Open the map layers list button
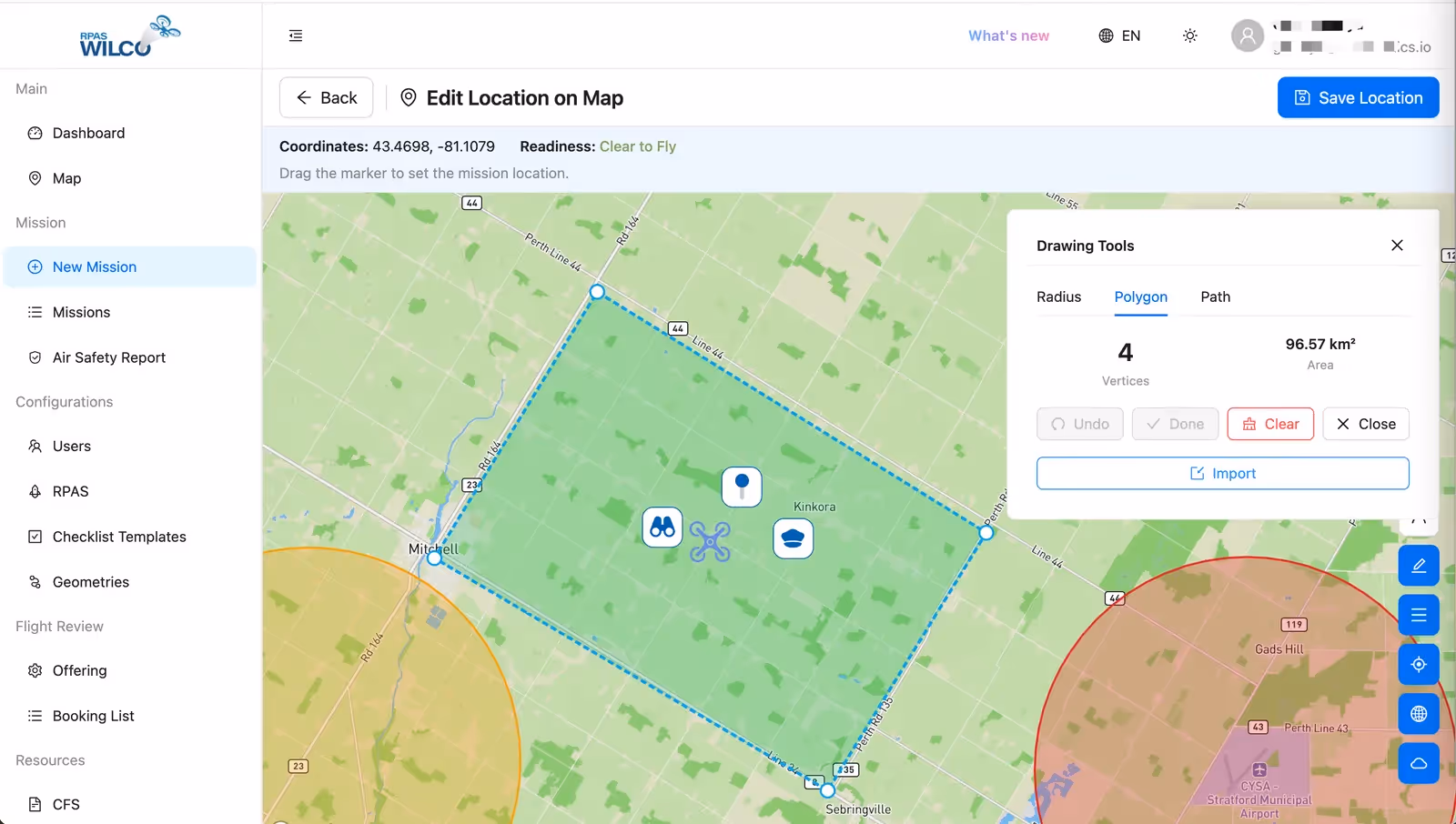This screenshot has width=1456, height=824. pyautogui.click(x=1419, y=615)
